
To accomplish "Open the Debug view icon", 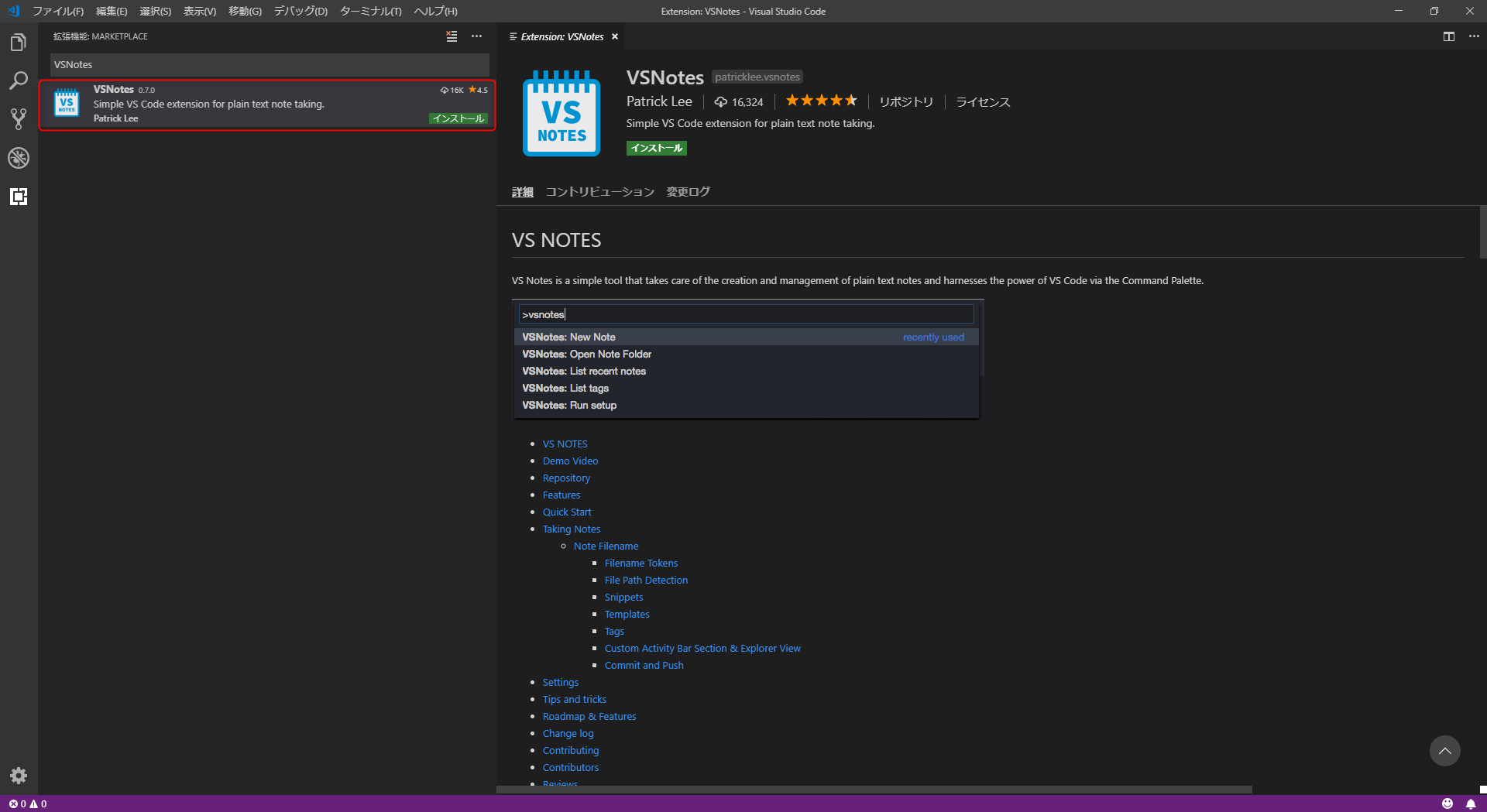I will click(x=19, y=158).
